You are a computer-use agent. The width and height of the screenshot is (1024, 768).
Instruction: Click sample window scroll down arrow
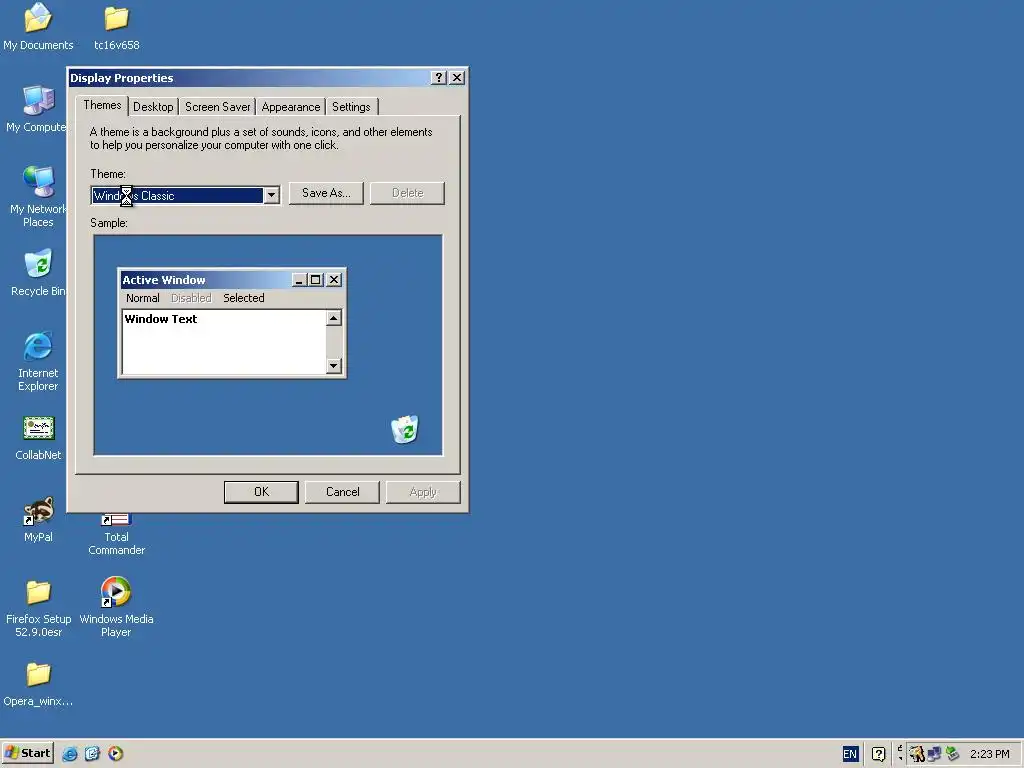334,366
